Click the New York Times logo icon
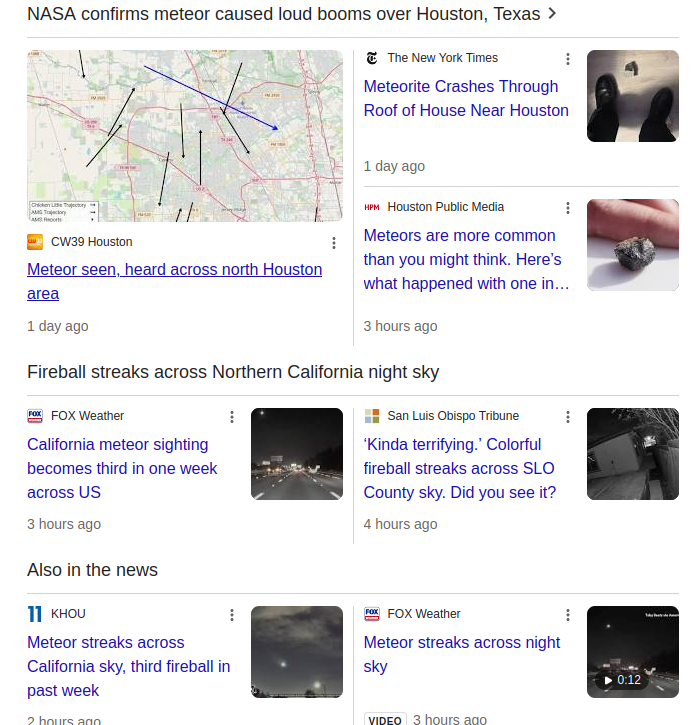The image size is (692, 725). 372,58
